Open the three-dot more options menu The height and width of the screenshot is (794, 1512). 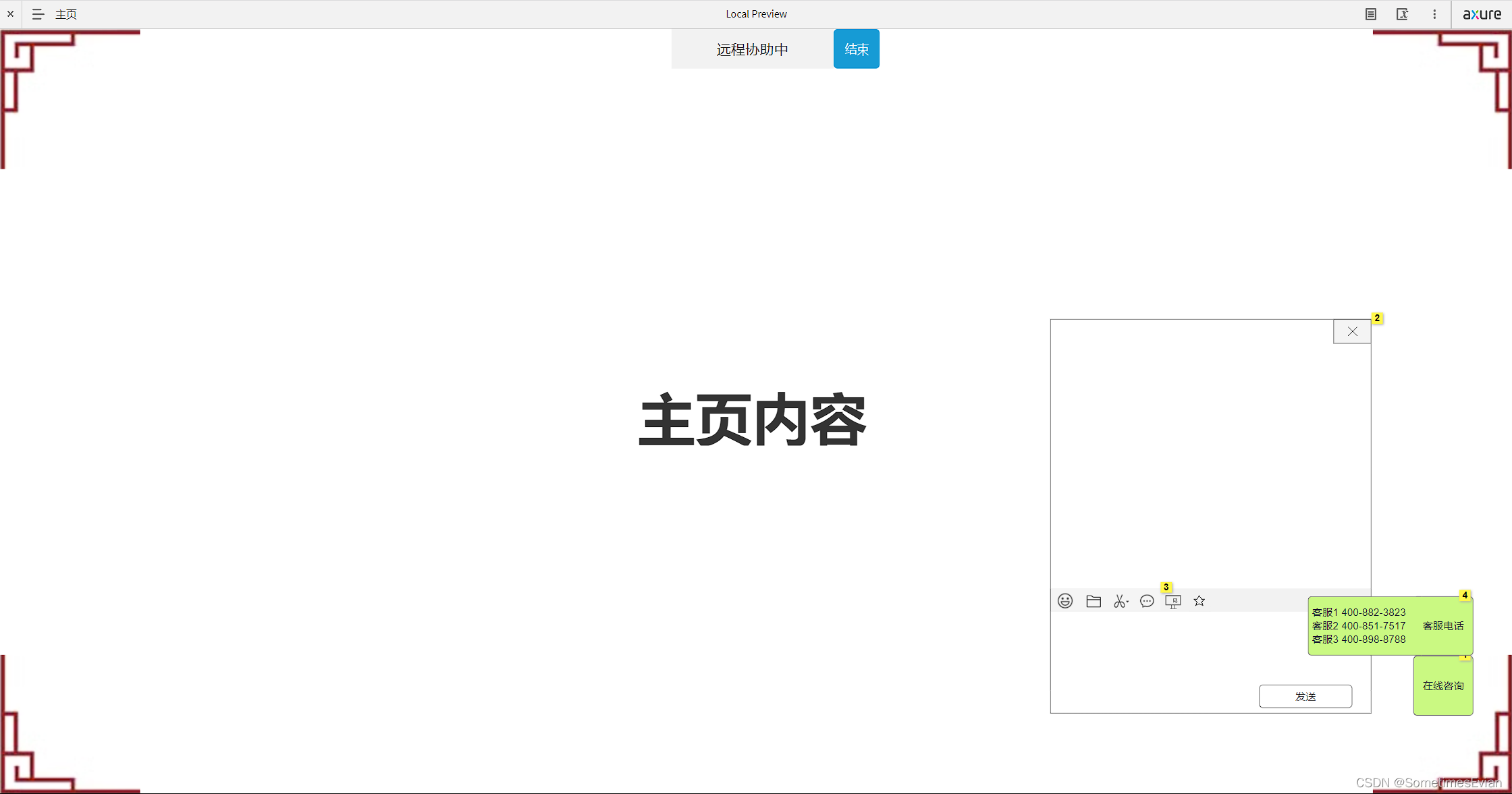pos(1434,14)
